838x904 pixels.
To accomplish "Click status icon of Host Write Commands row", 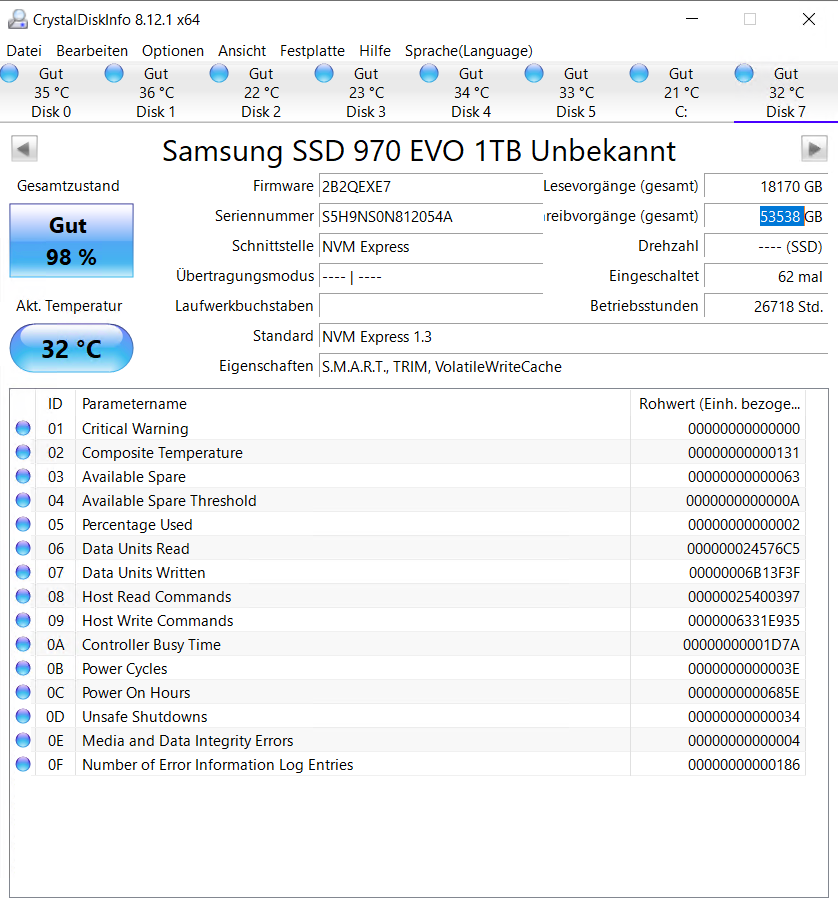I will [23, 620].
